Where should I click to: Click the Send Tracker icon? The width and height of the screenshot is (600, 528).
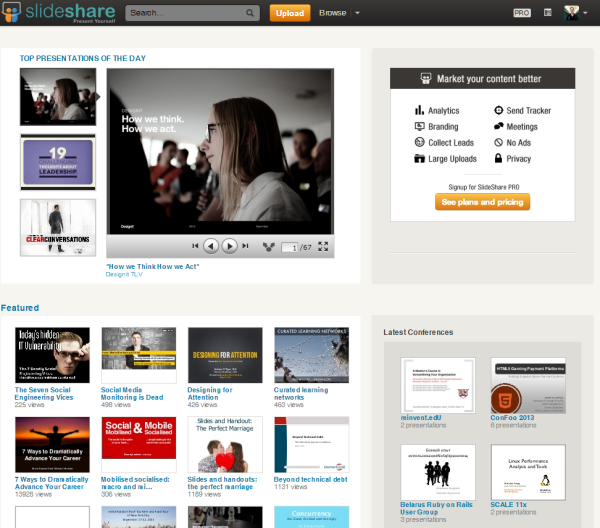(498, 110)
